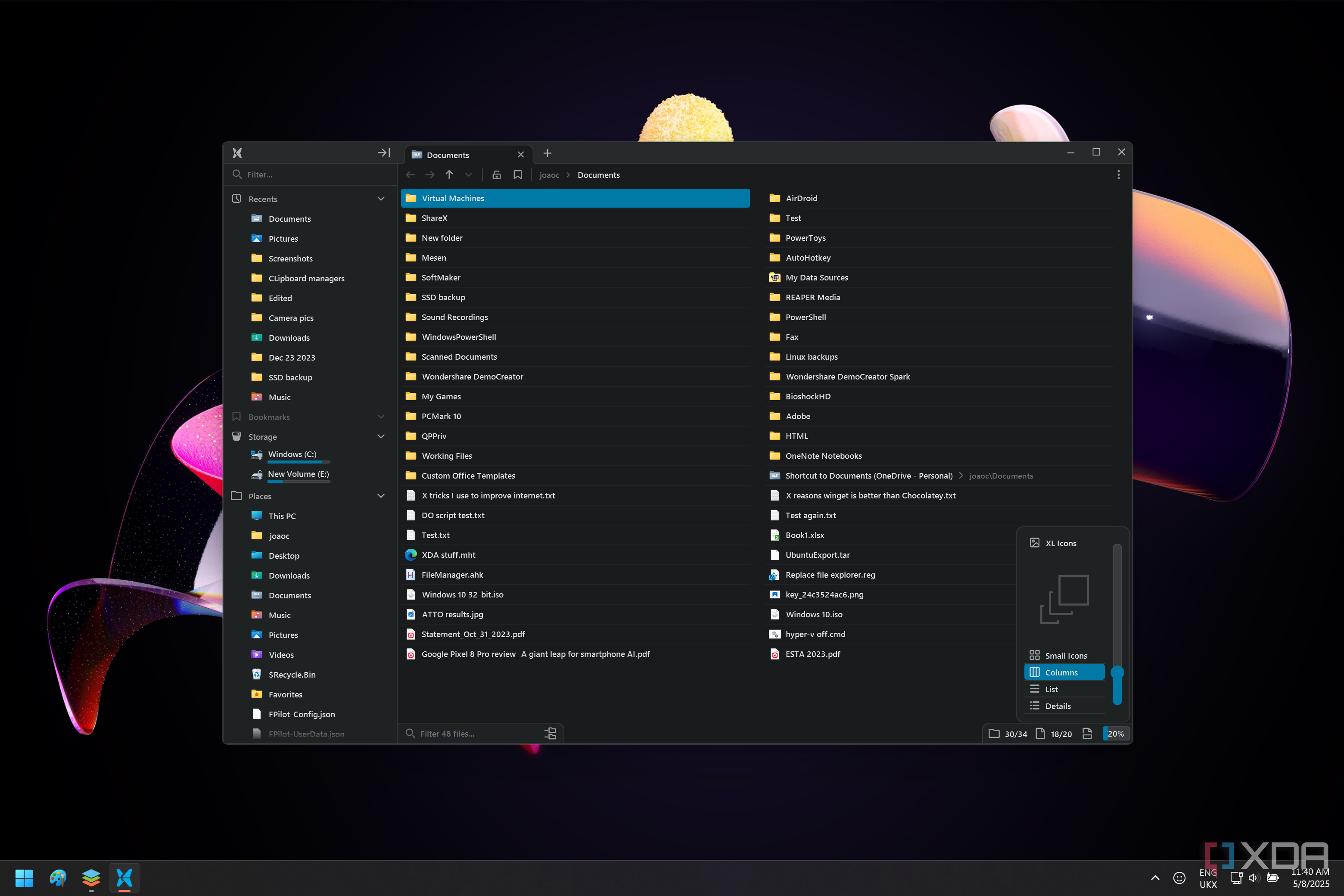Screen dimensions: 1344x896
Task: Select the Virtual Machines folder
Action: pos(576,198)
